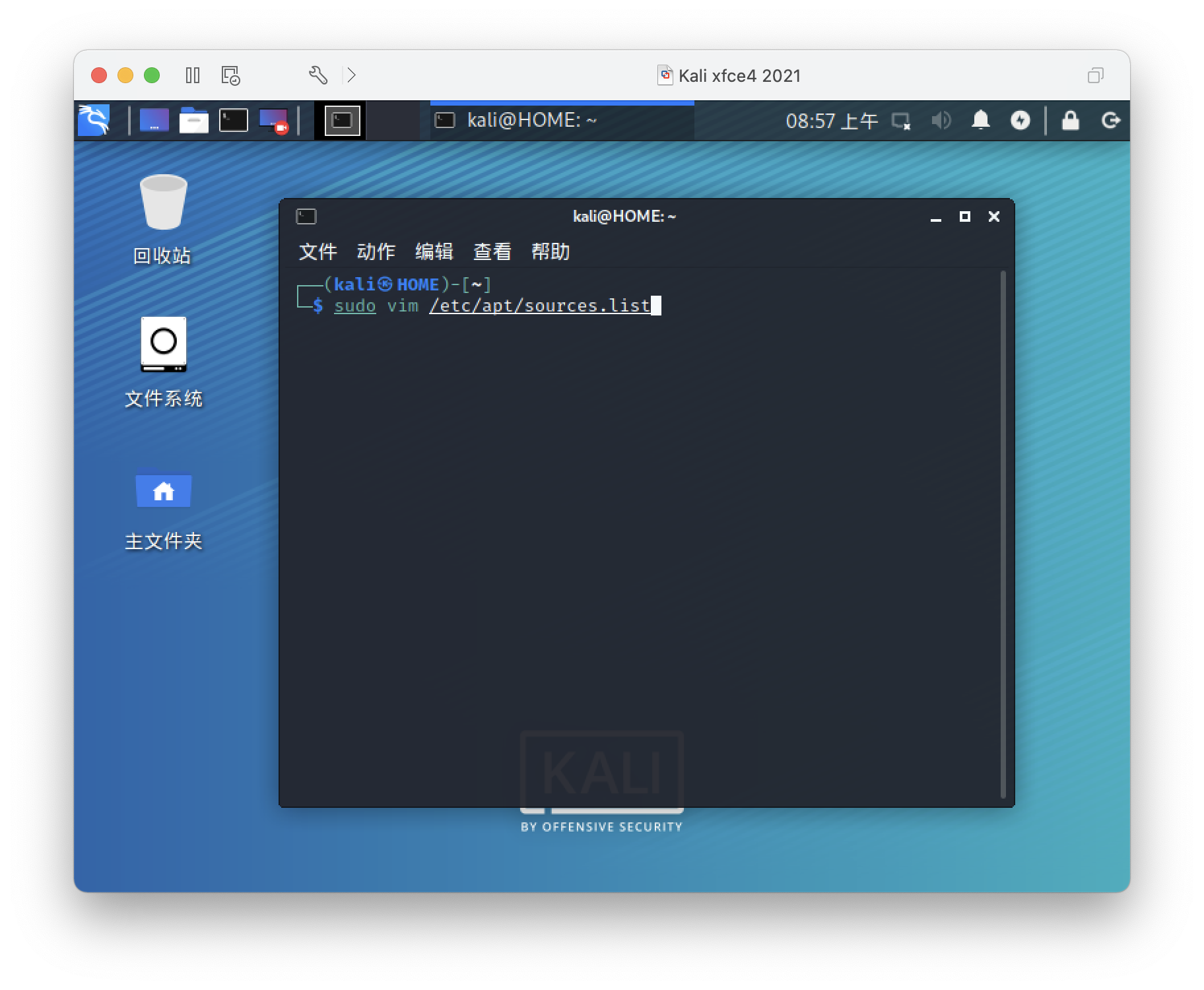
Task: Open the 查看 menu in terminal
Action: click(492, 251)
